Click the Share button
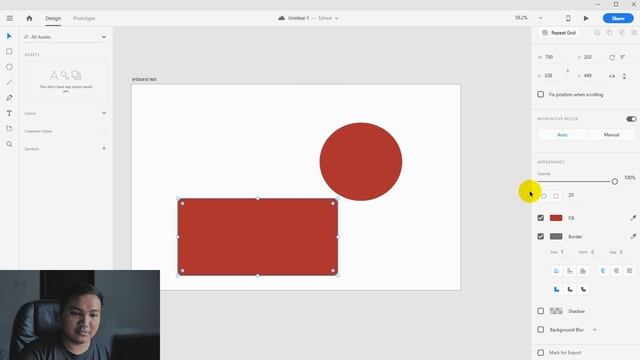640x360 pixels. pos(618,18)
